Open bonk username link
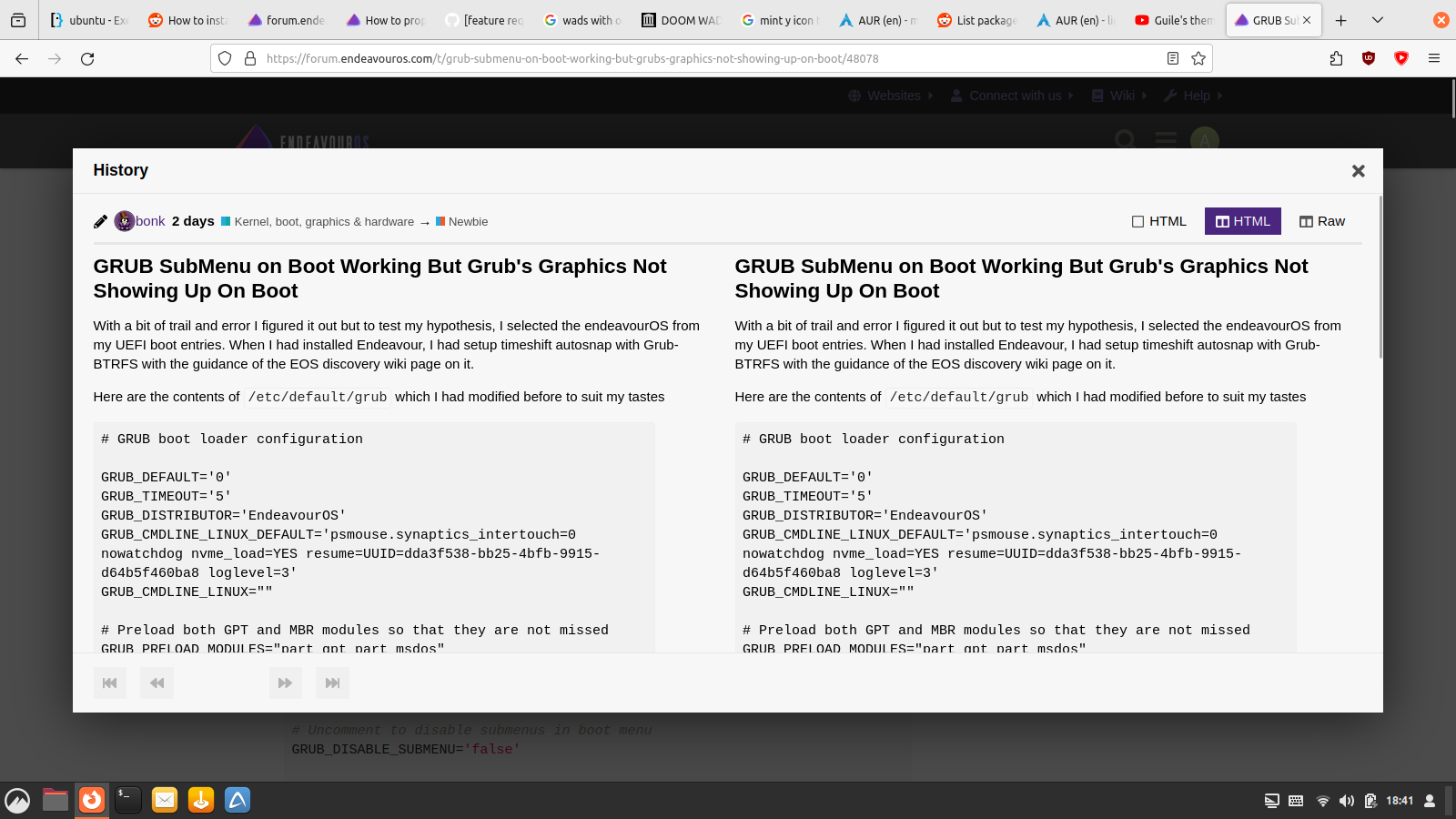The width and height of the screenshot is (1456, 819). point(150,221)
